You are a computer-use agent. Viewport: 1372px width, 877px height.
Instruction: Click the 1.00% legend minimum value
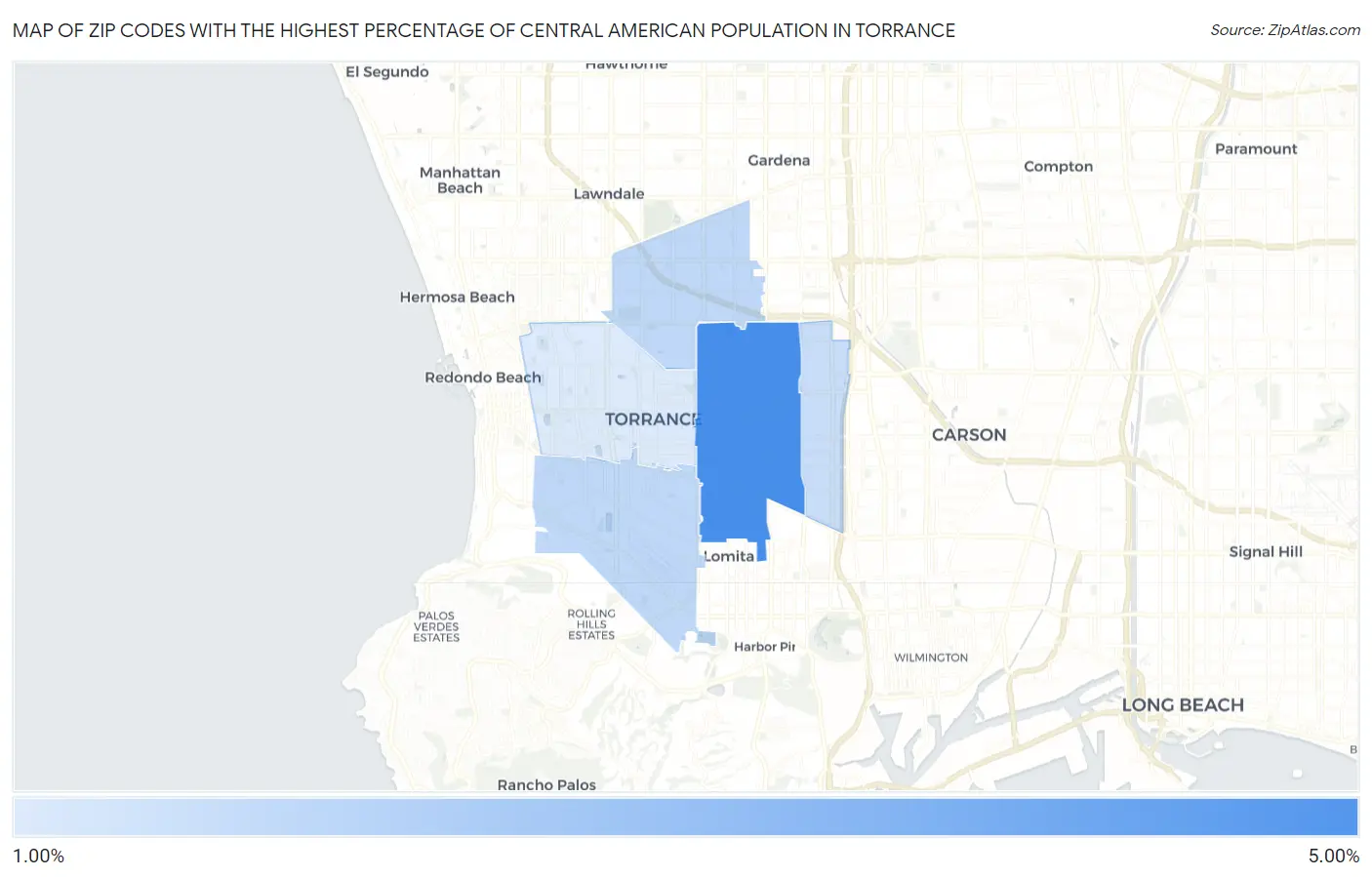tap(38, 856)
